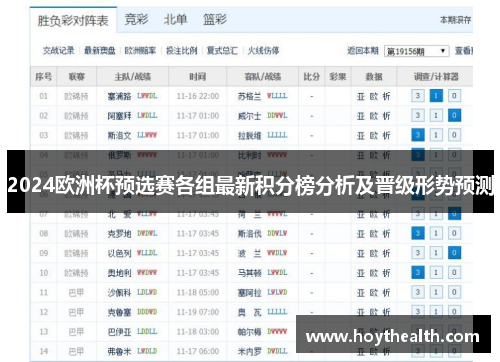Click the 调查/计算器 column header

pyautogui.click(x=436, y=77)
